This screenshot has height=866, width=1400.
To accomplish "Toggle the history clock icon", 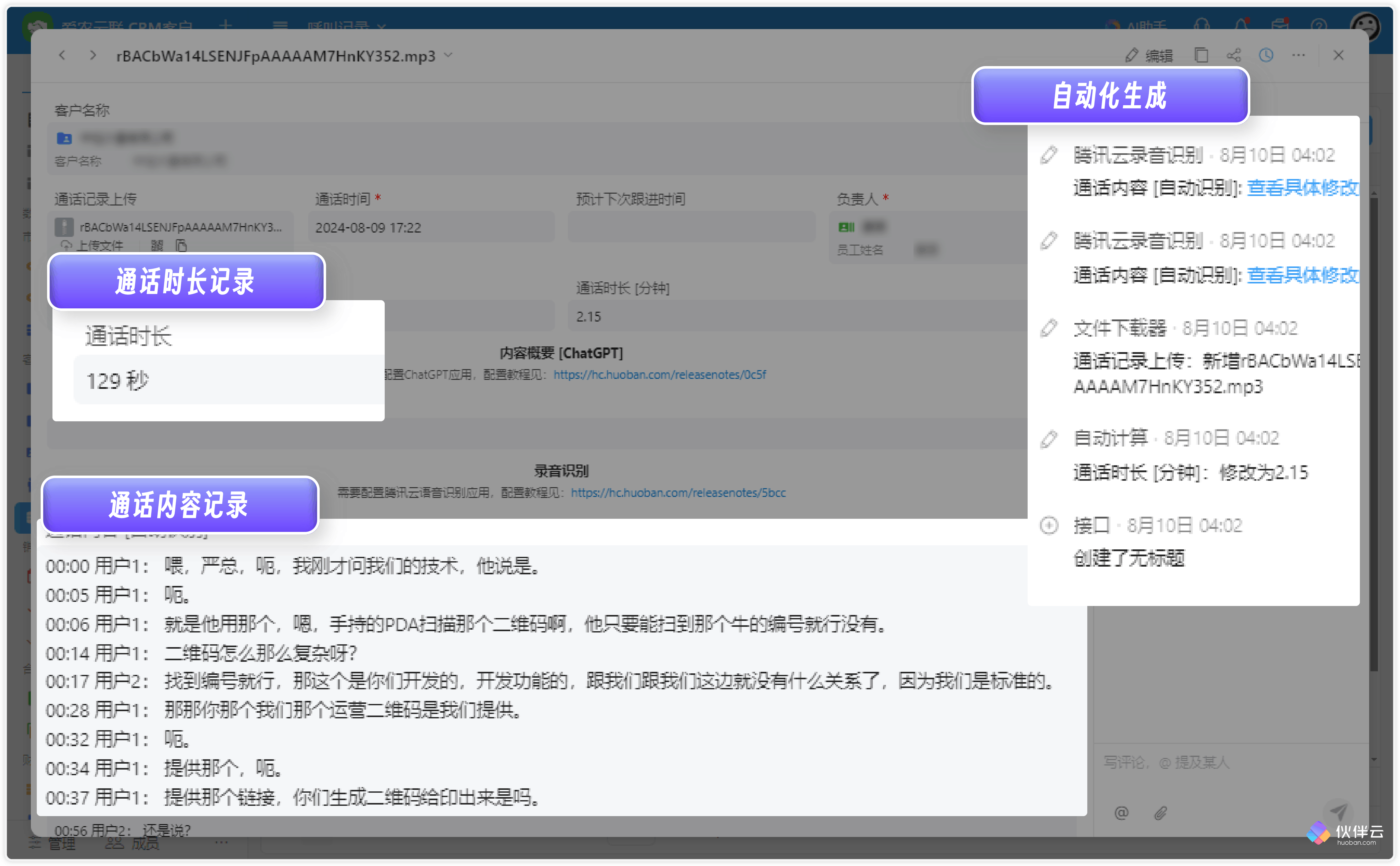I will pyautogui.click(x=1266, y=56).
